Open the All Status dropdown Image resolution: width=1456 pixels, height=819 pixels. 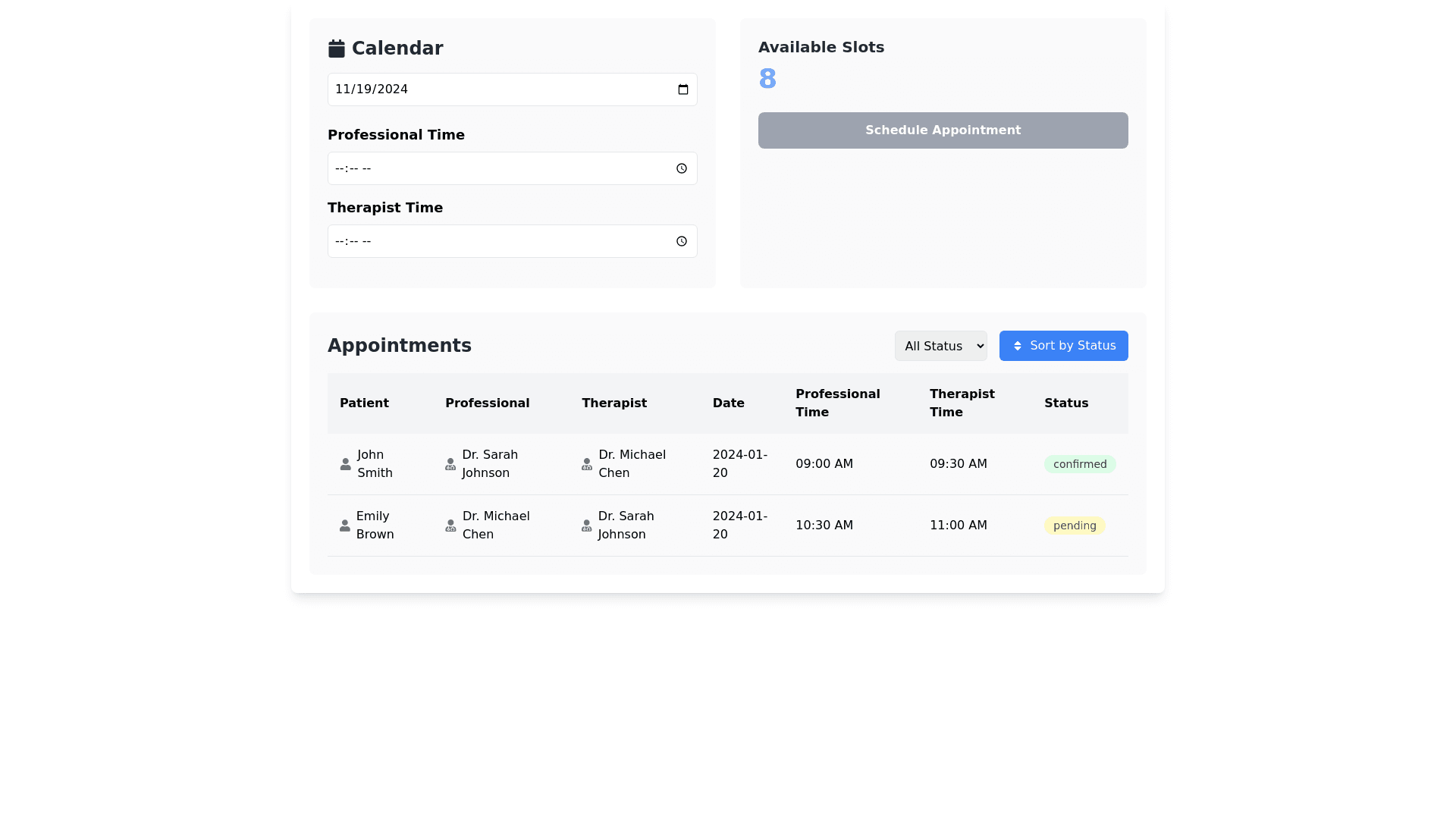click(940, 346)
